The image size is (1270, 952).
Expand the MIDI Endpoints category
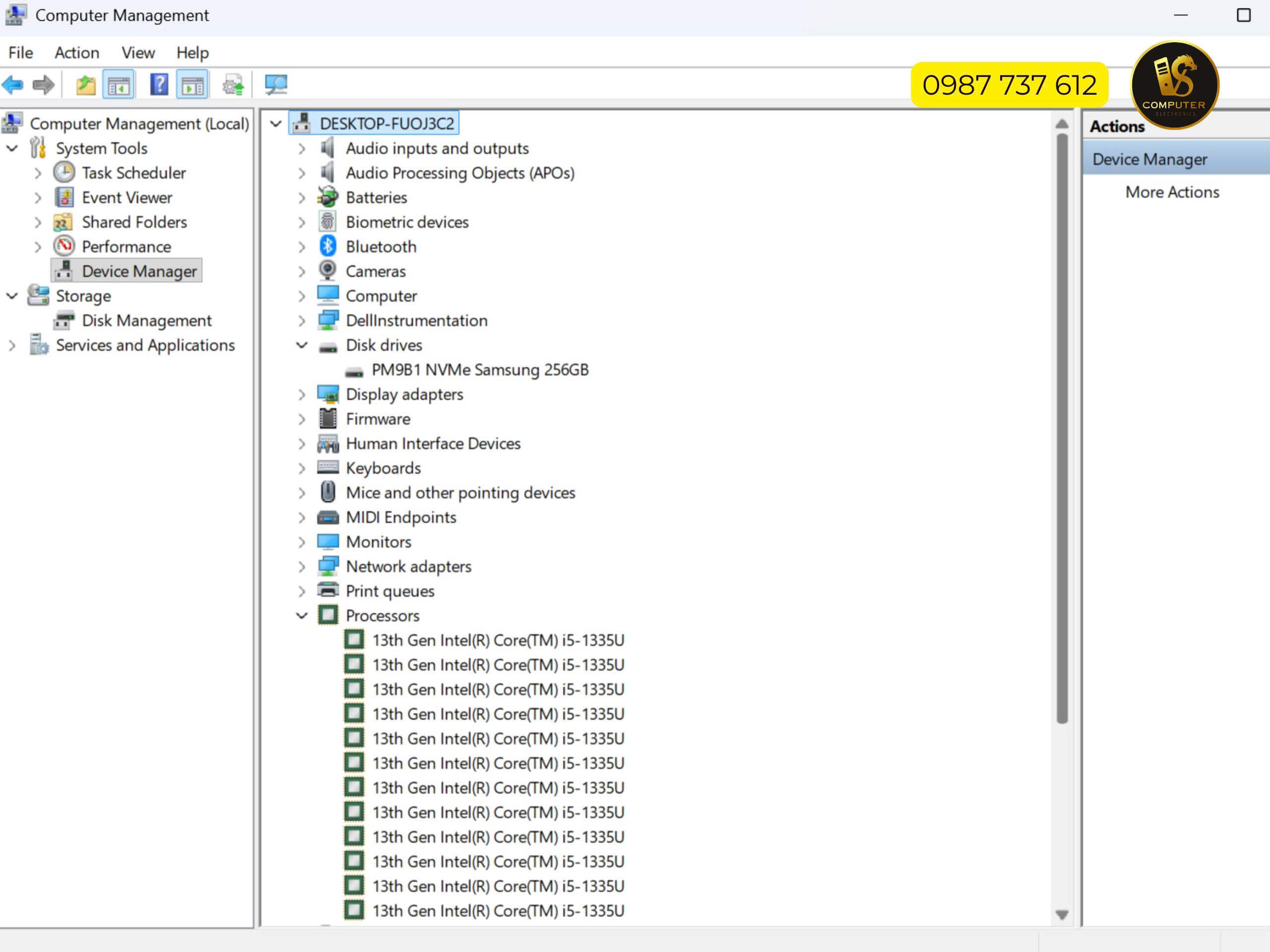point(302,518)
